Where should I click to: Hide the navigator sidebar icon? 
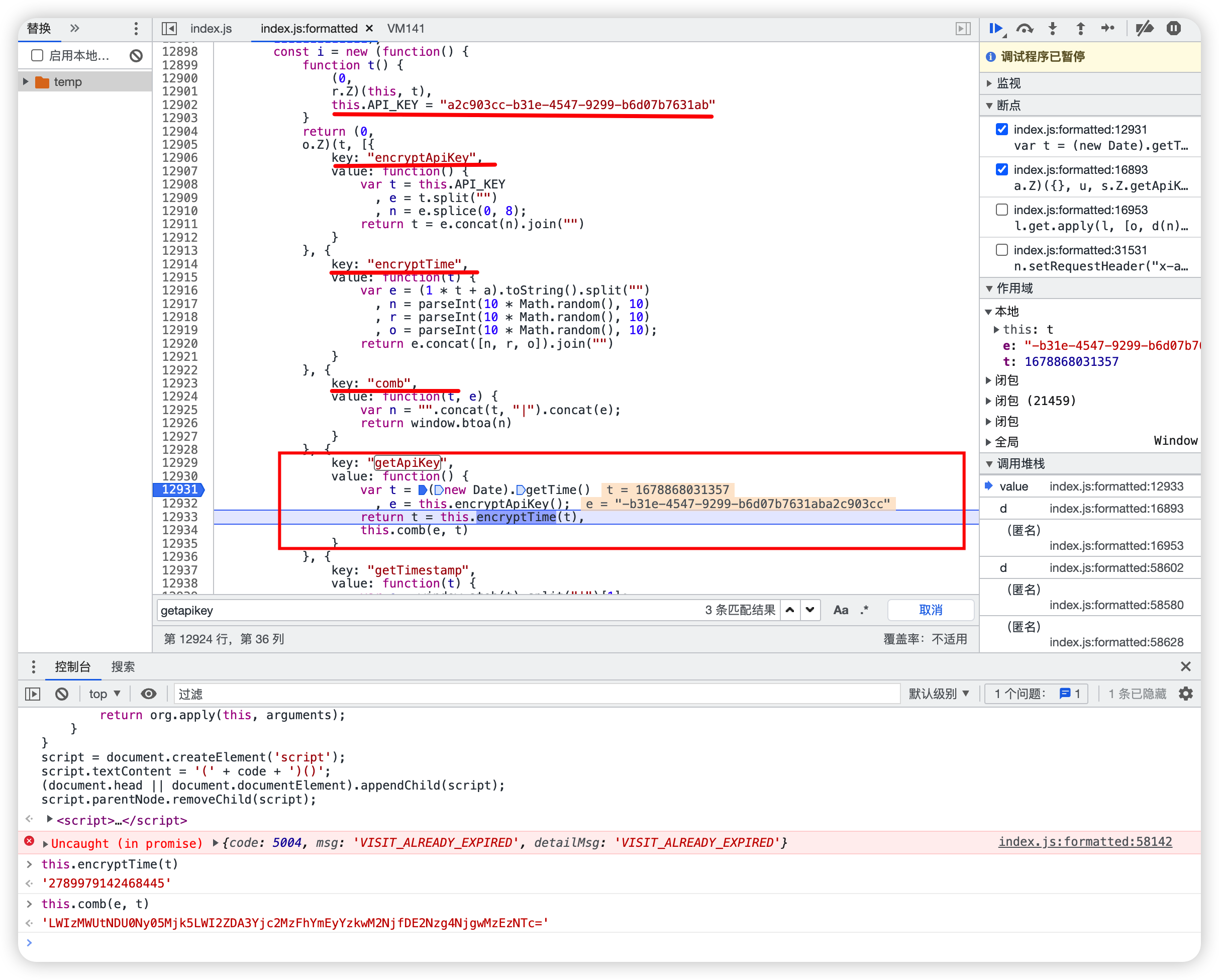coord(169,28)
